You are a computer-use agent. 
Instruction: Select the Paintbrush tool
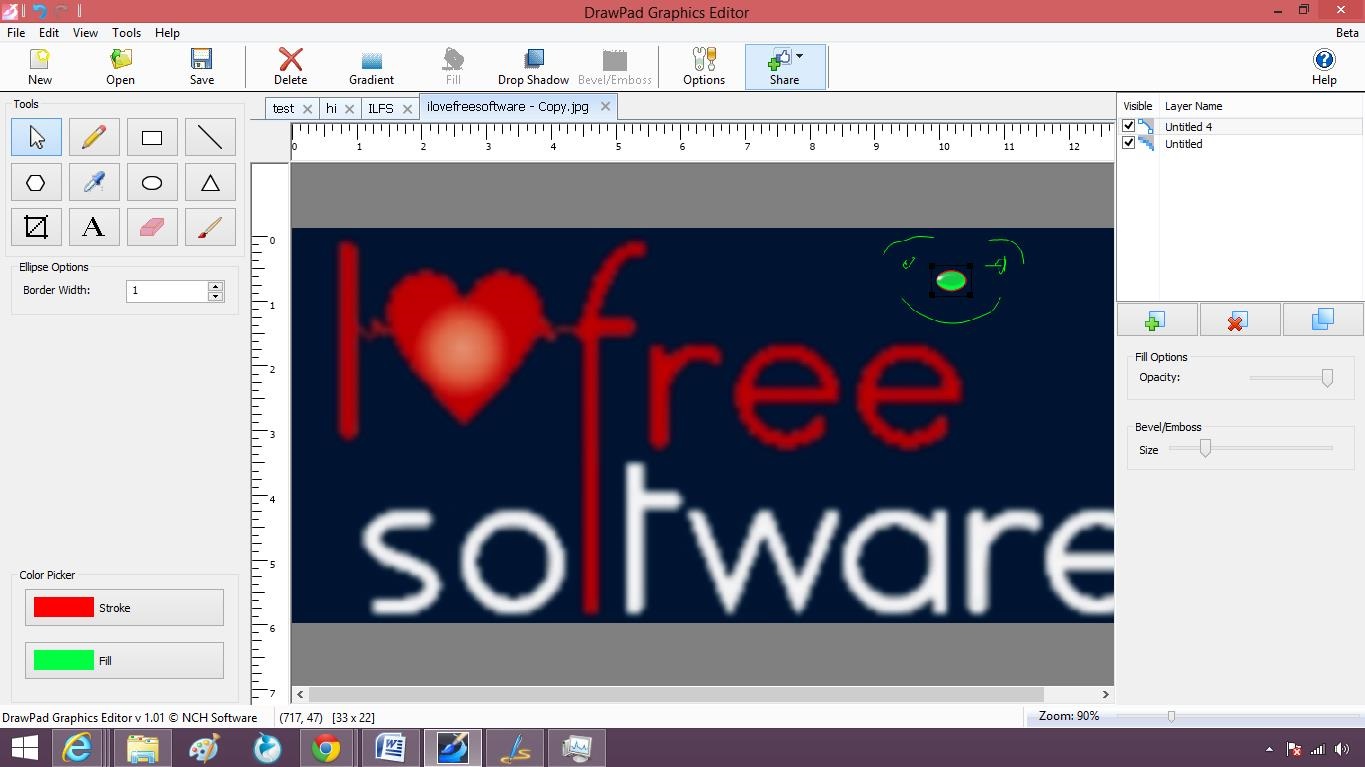click(210, 227)
